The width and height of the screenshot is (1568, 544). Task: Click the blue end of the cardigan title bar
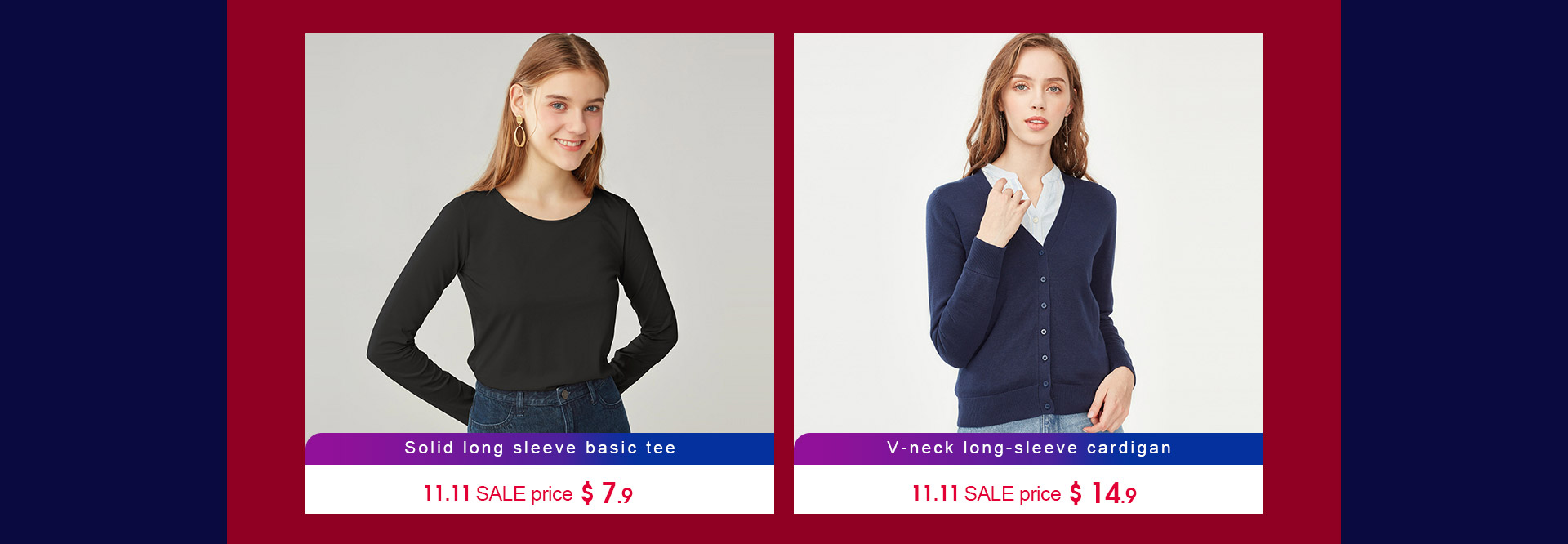tap(1237, 448)
